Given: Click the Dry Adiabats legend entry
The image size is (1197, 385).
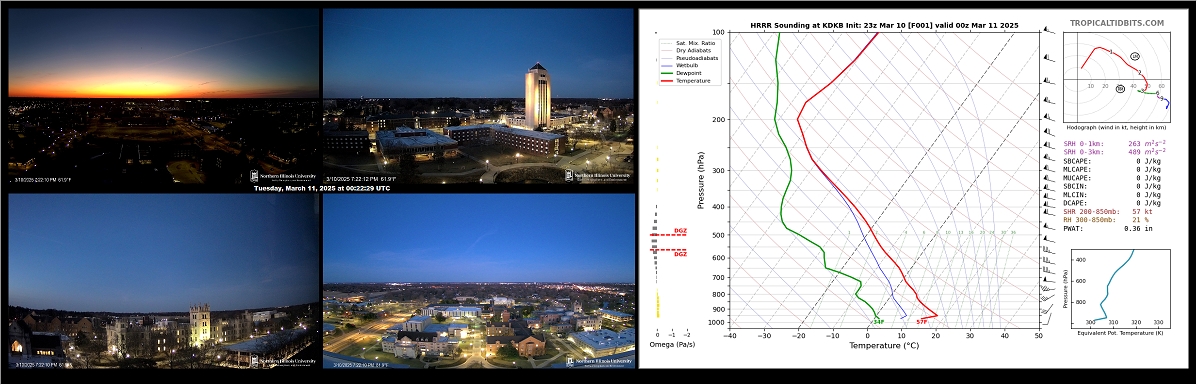Looking at the screenshot, I should coord(693,50).
